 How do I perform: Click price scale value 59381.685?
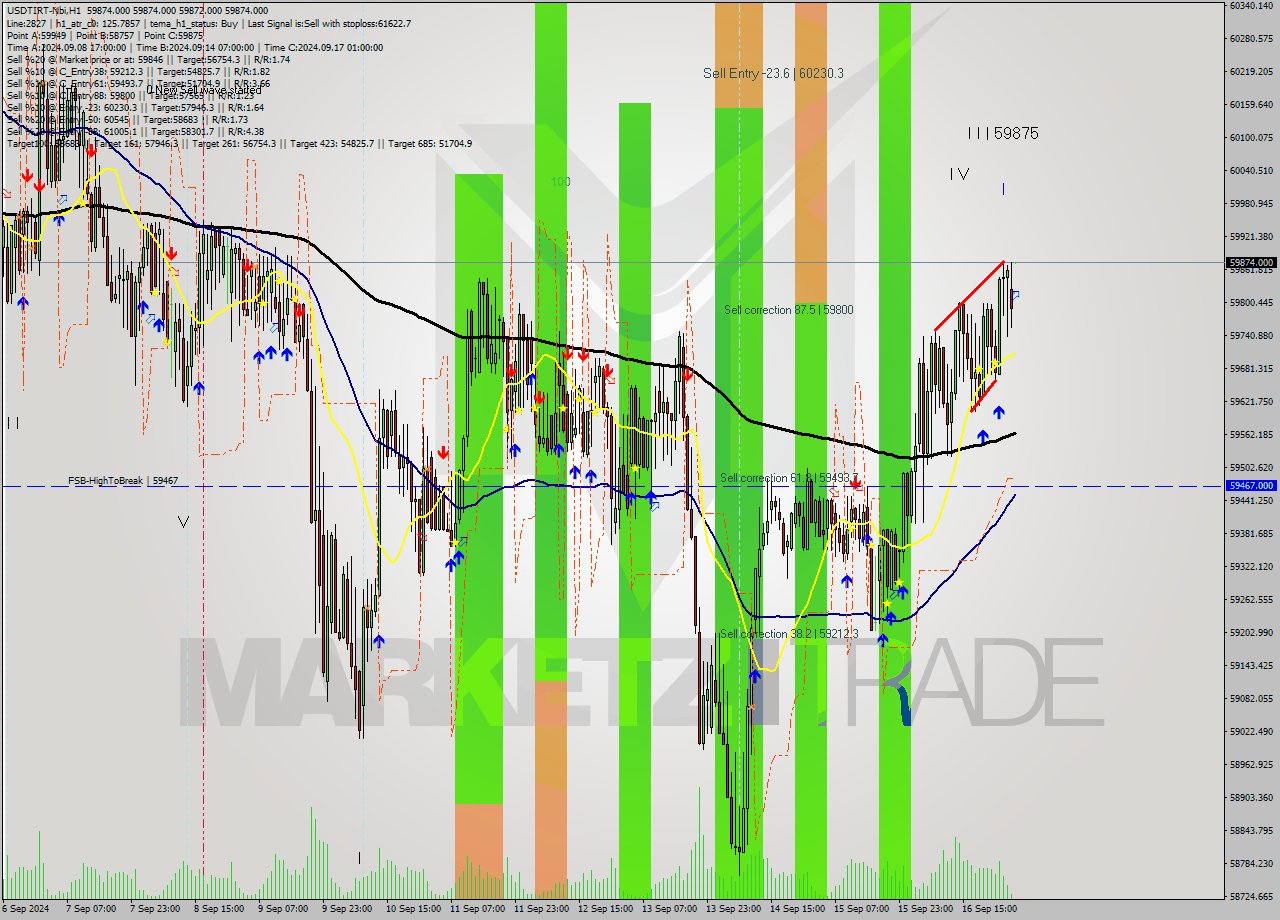[1252, 533]
